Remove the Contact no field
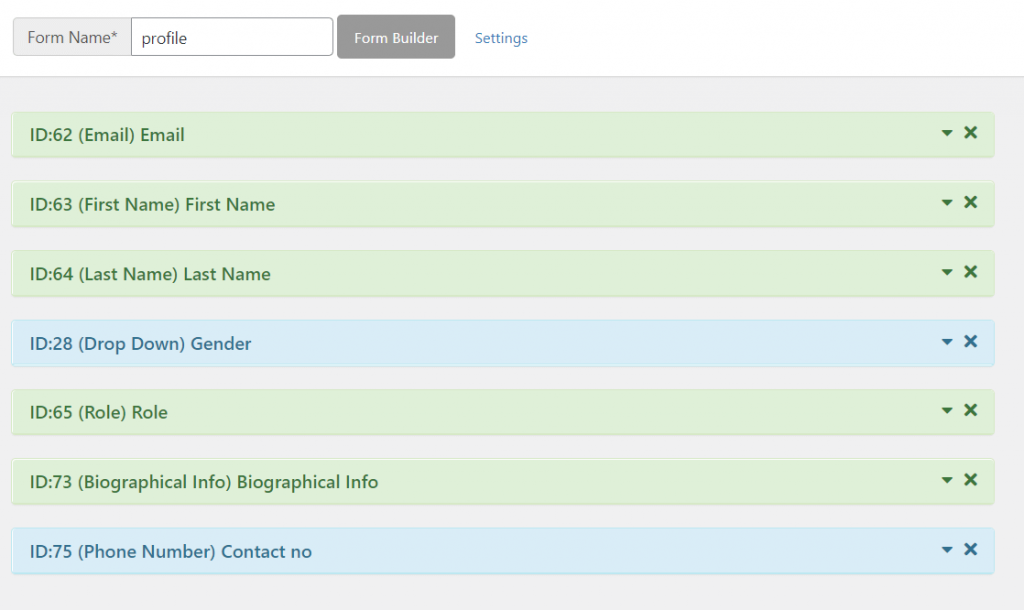 [x=970, y=550]
